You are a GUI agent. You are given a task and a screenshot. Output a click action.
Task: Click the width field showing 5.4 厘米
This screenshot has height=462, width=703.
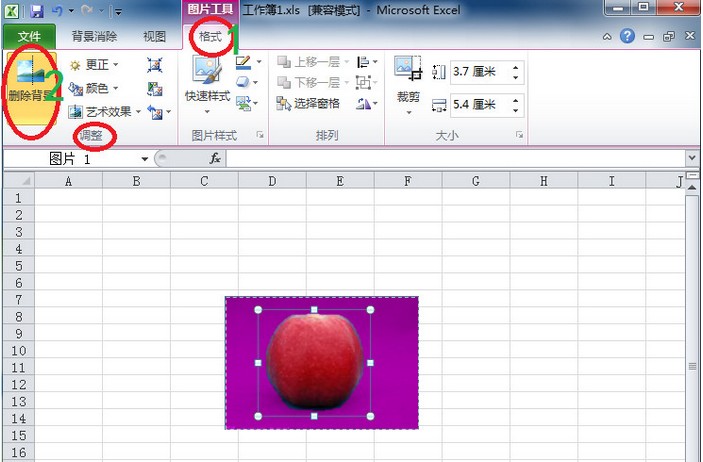479,105
